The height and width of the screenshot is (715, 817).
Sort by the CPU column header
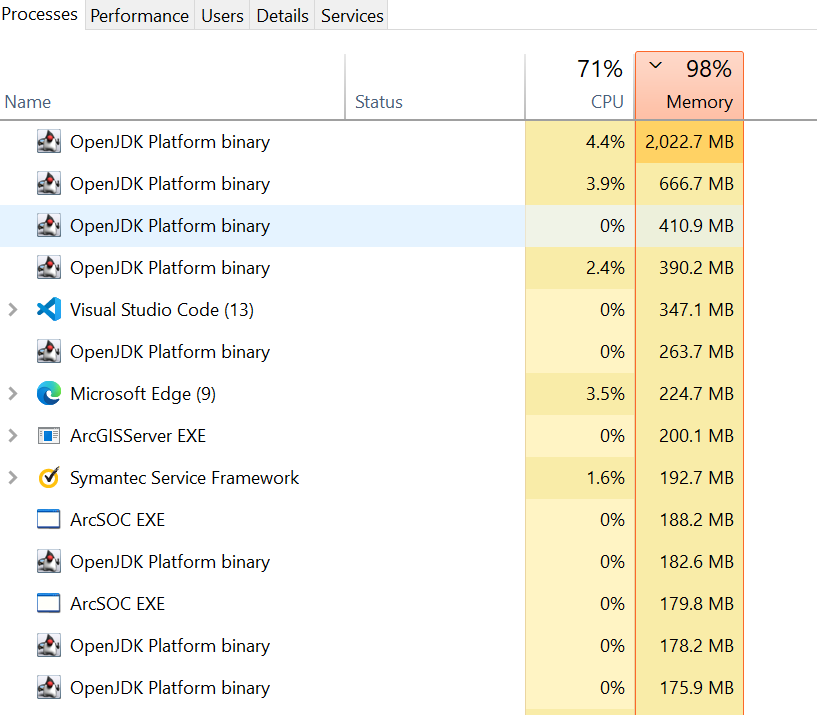pos(579,87)
